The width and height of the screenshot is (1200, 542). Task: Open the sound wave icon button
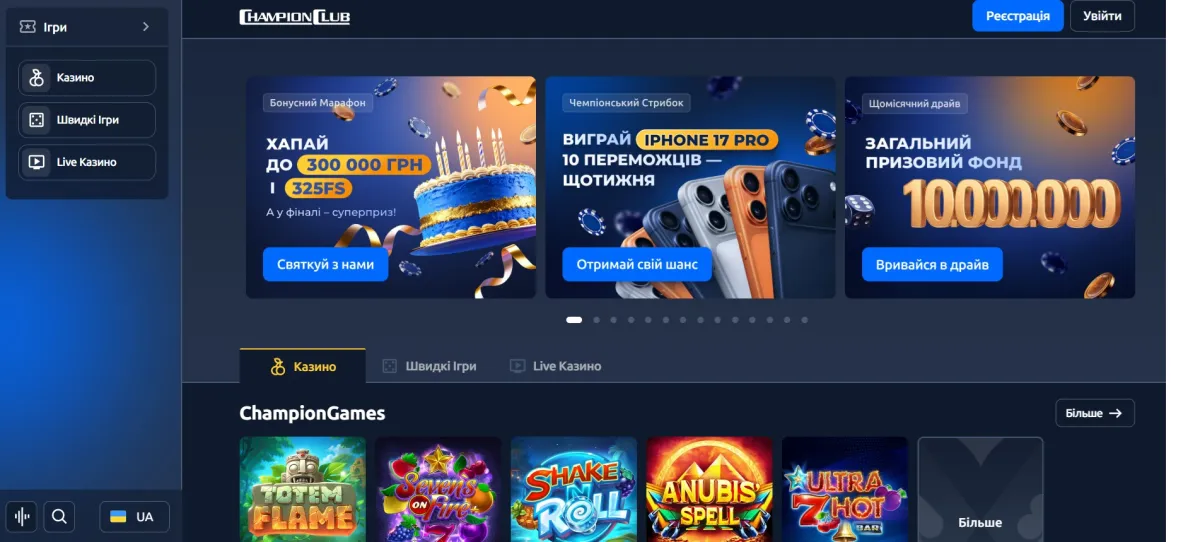point(22,517)
